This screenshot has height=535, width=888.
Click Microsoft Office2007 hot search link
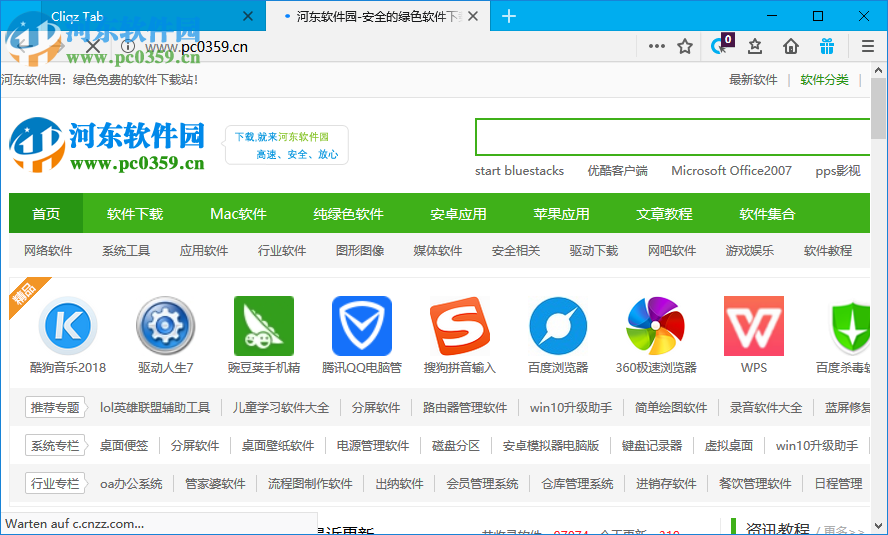point(731,170)
